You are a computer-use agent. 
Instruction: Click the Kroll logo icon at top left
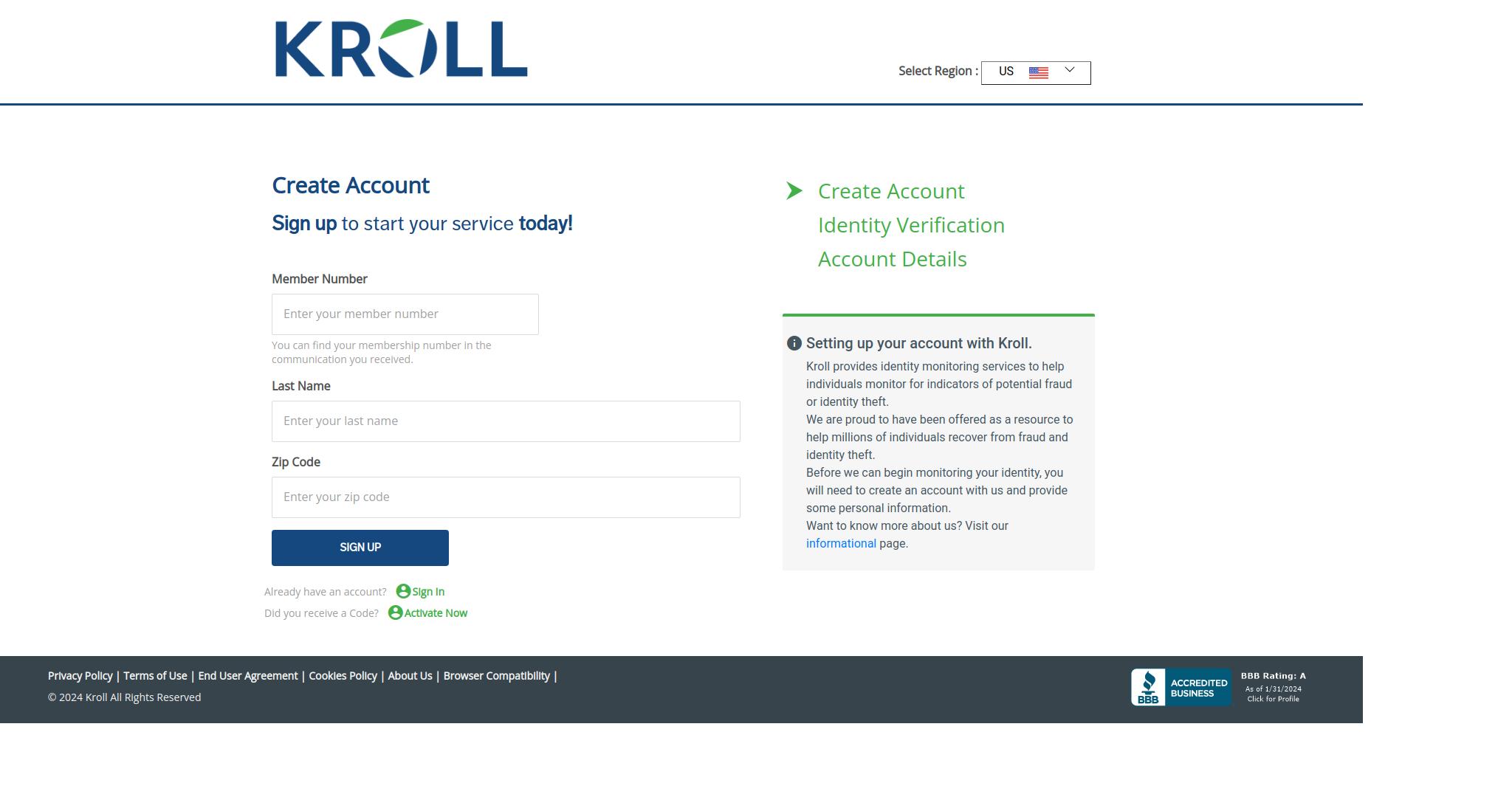(399, 46)
